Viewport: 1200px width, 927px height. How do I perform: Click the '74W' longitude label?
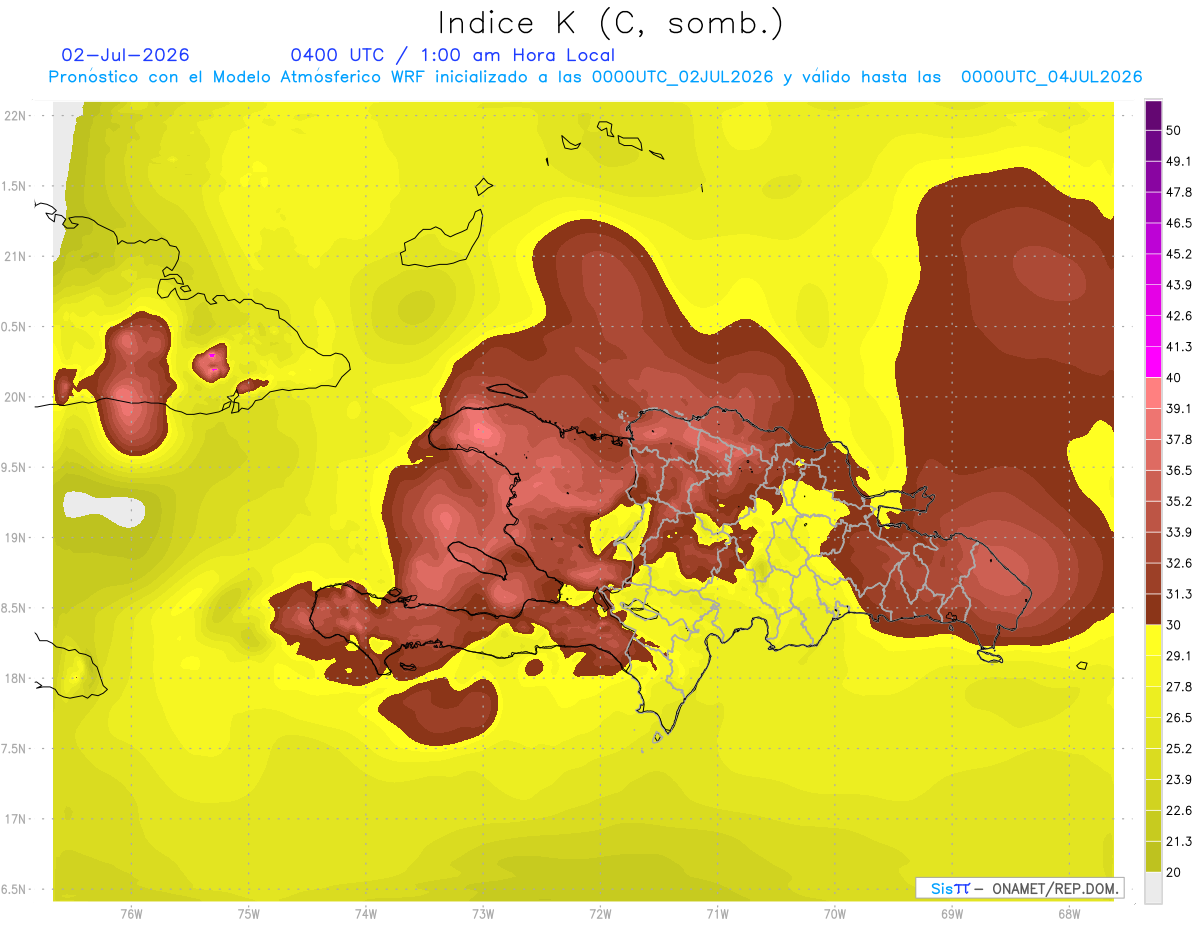point(366,914)
